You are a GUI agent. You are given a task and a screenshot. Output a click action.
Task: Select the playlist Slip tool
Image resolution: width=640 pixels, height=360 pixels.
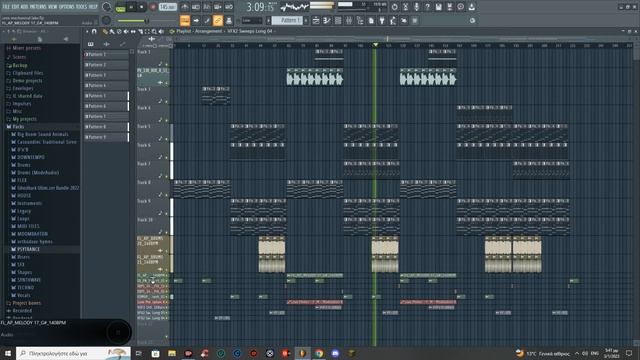pyautogui.click(x=133, y=31)
